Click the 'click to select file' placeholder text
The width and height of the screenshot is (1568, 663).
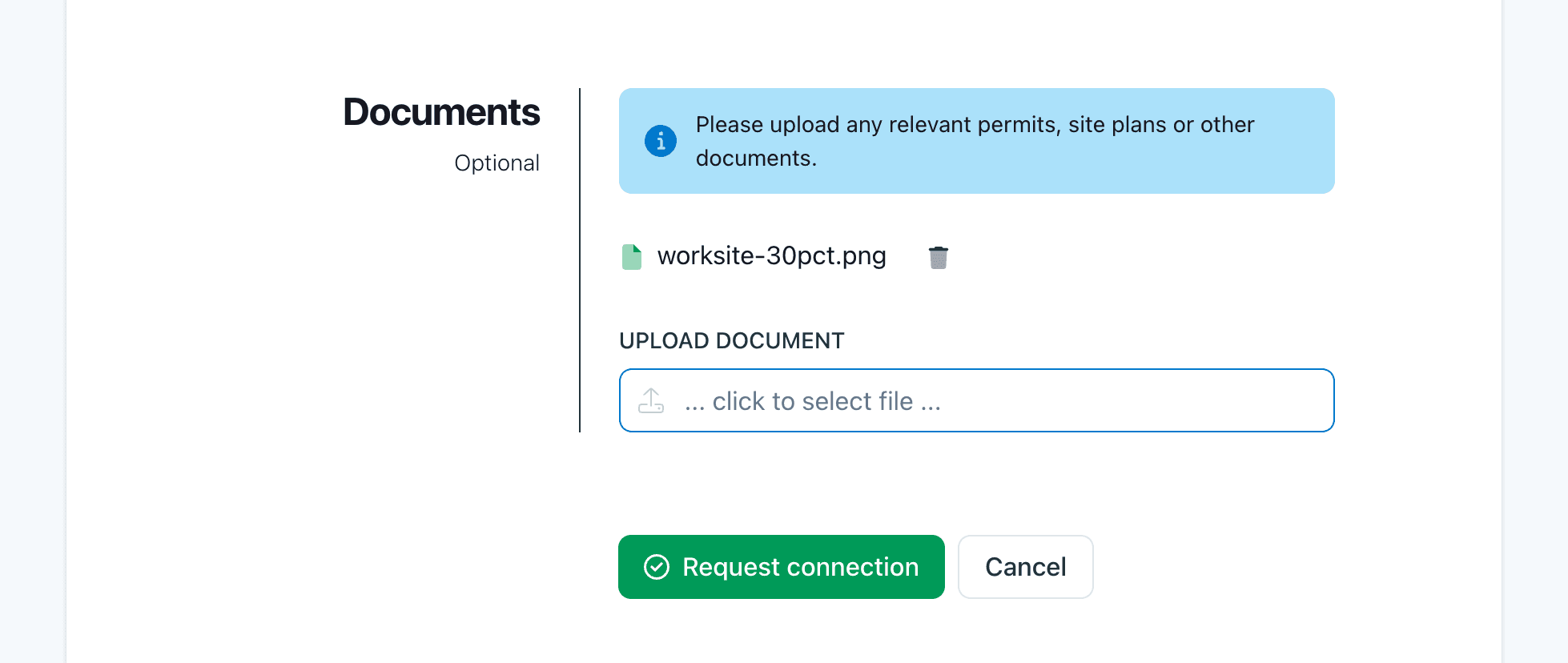pyautogui.click(x=812, y=401)
